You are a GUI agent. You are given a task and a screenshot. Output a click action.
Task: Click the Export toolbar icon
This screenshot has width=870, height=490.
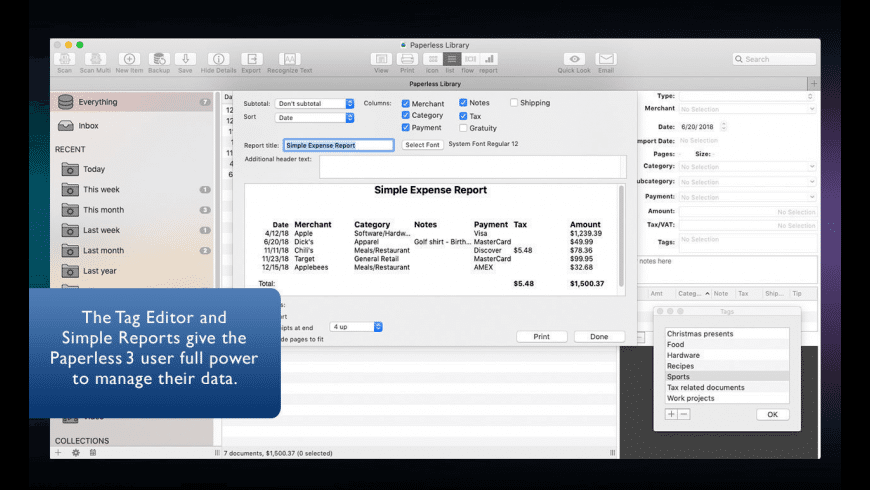click(x=251, y=60)
